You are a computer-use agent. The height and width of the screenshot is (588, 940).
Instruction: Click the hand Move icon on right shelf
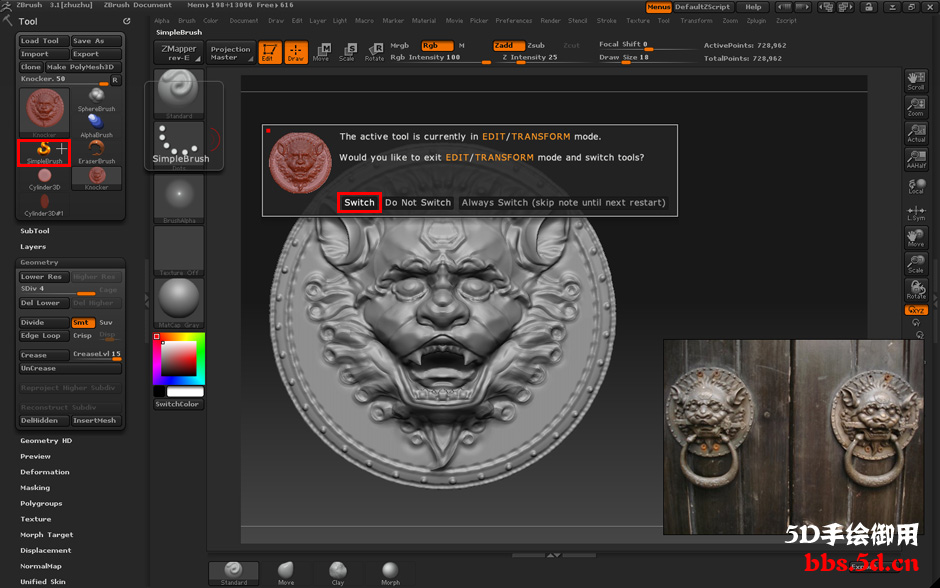tap(916, 238)
